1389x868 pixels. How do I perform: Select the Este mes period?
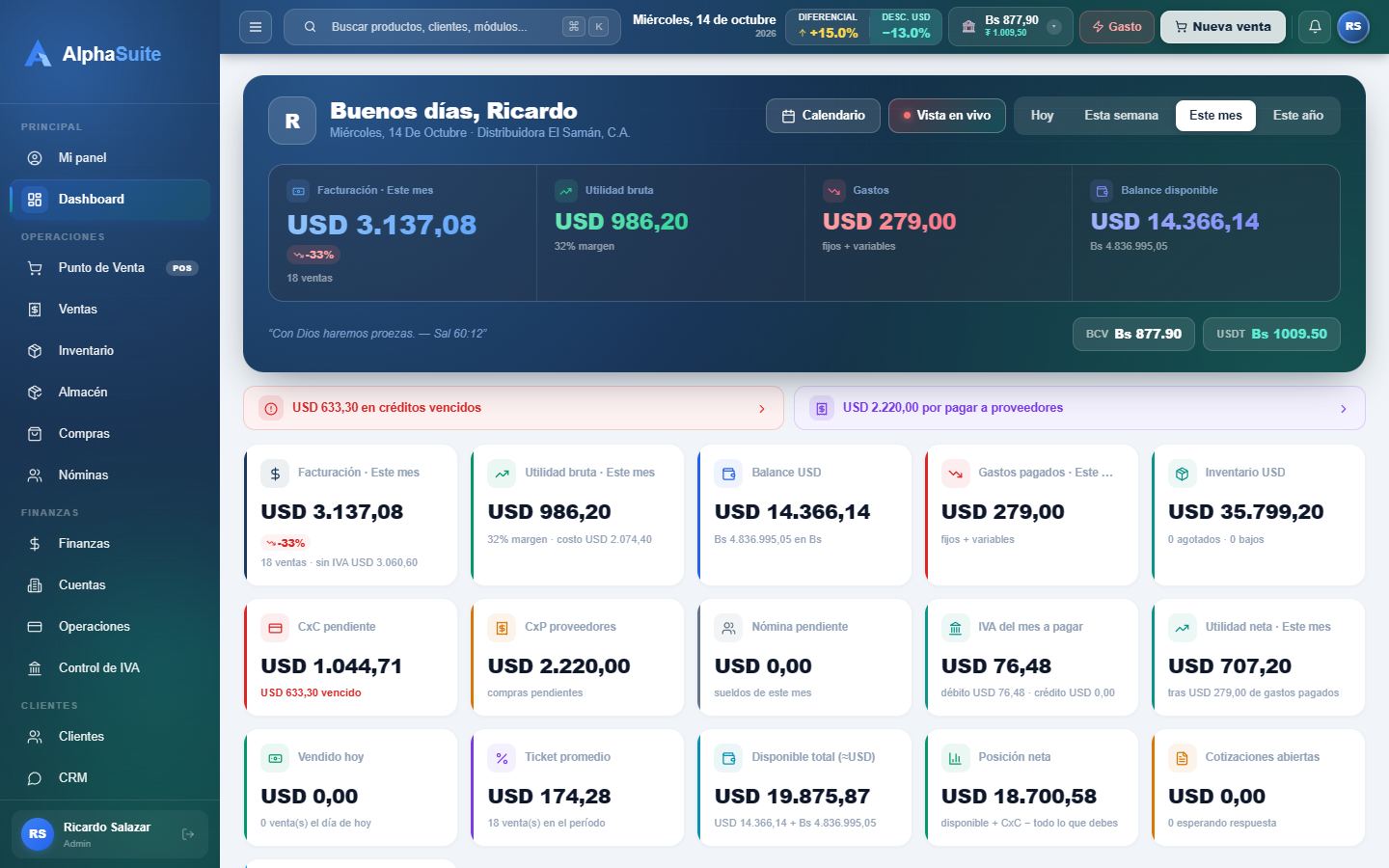coord(1215,116)
